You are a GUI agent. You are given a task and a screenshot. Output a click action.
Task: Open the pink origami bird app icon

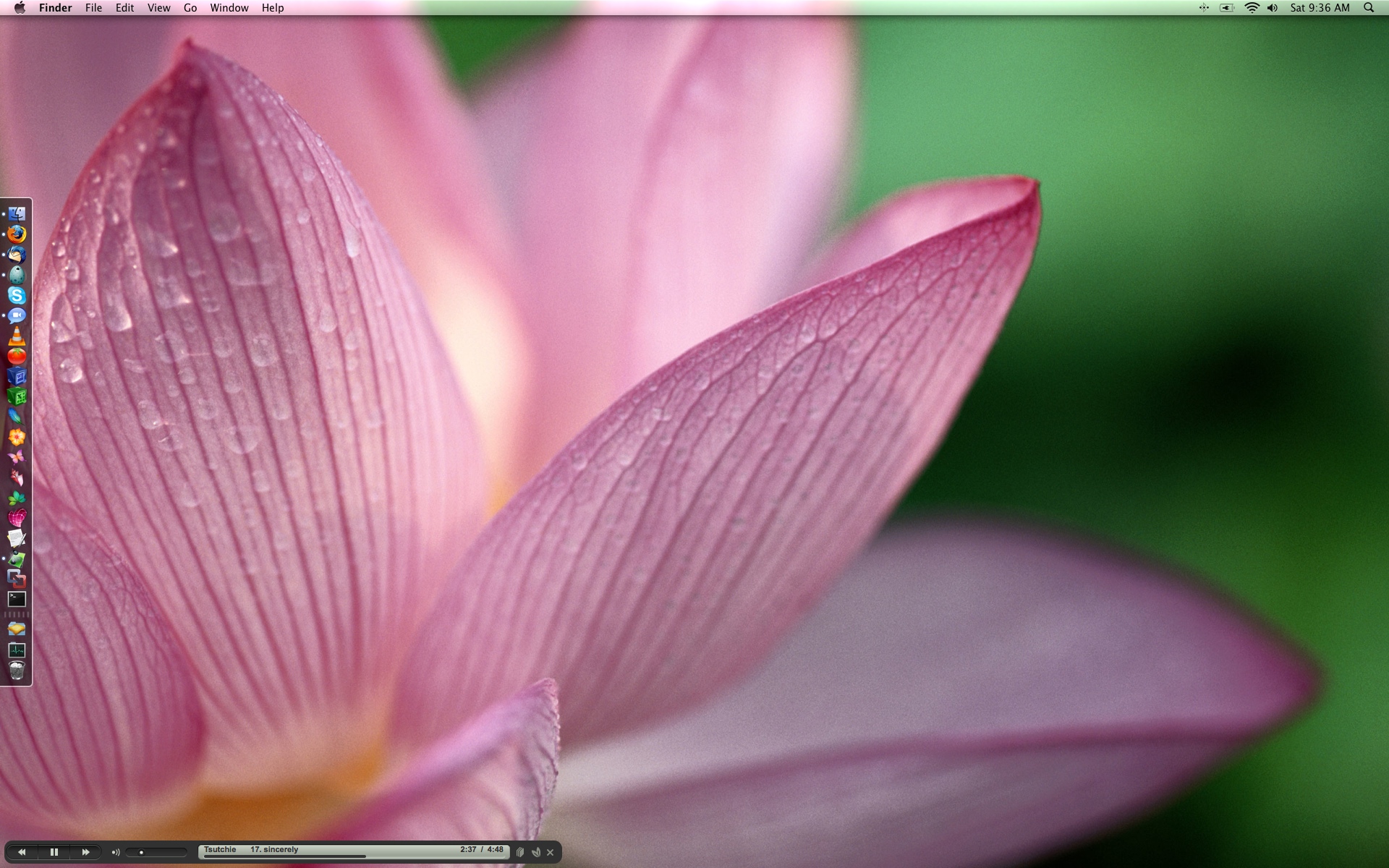click(x=17, y=477)
